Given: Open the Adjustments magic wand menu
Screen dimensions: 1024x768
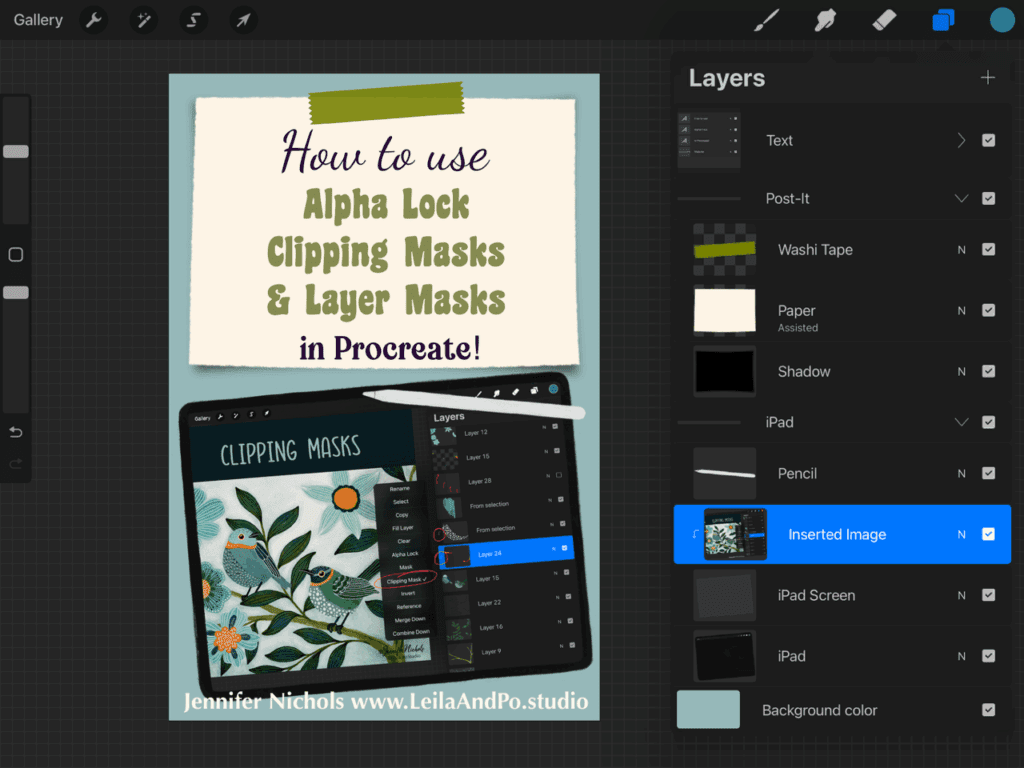Looking at the screenshot, I should [x=144, y=20].
